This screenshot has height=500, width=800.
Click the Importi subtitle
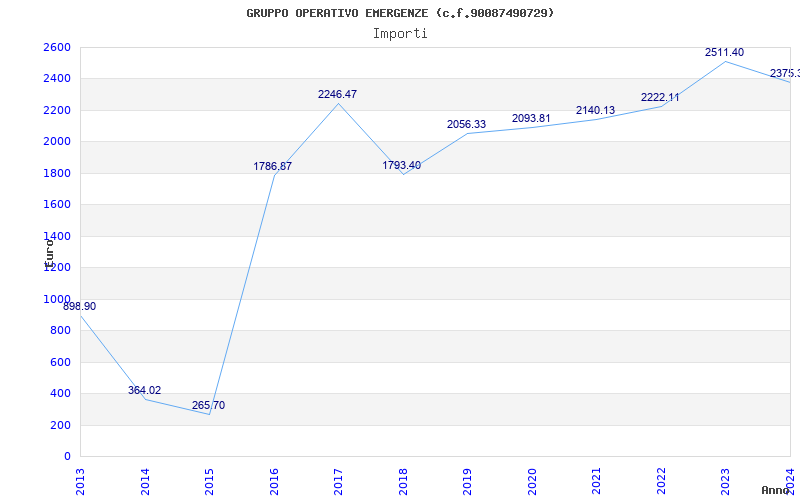click(x=400, y=34)
